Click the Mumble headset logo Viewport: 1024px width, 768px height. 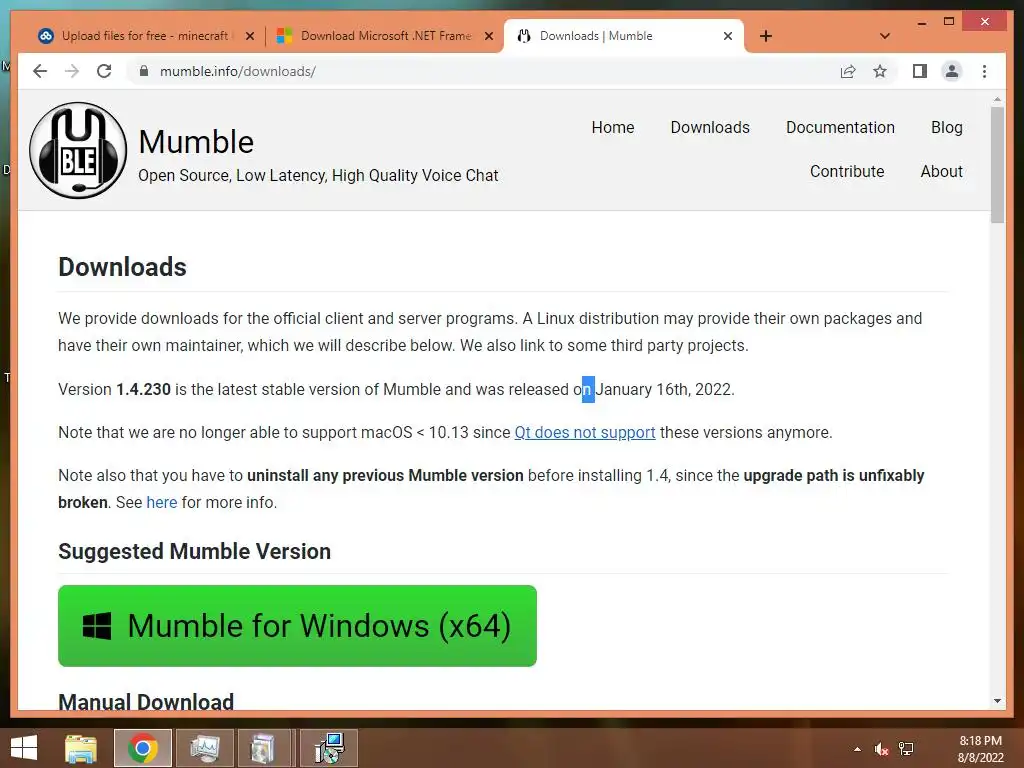click(78, 150)
